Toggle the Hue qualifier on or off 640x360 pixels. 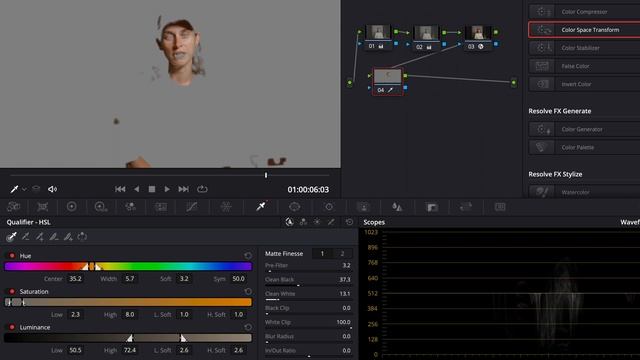click(x=12, y=256)
